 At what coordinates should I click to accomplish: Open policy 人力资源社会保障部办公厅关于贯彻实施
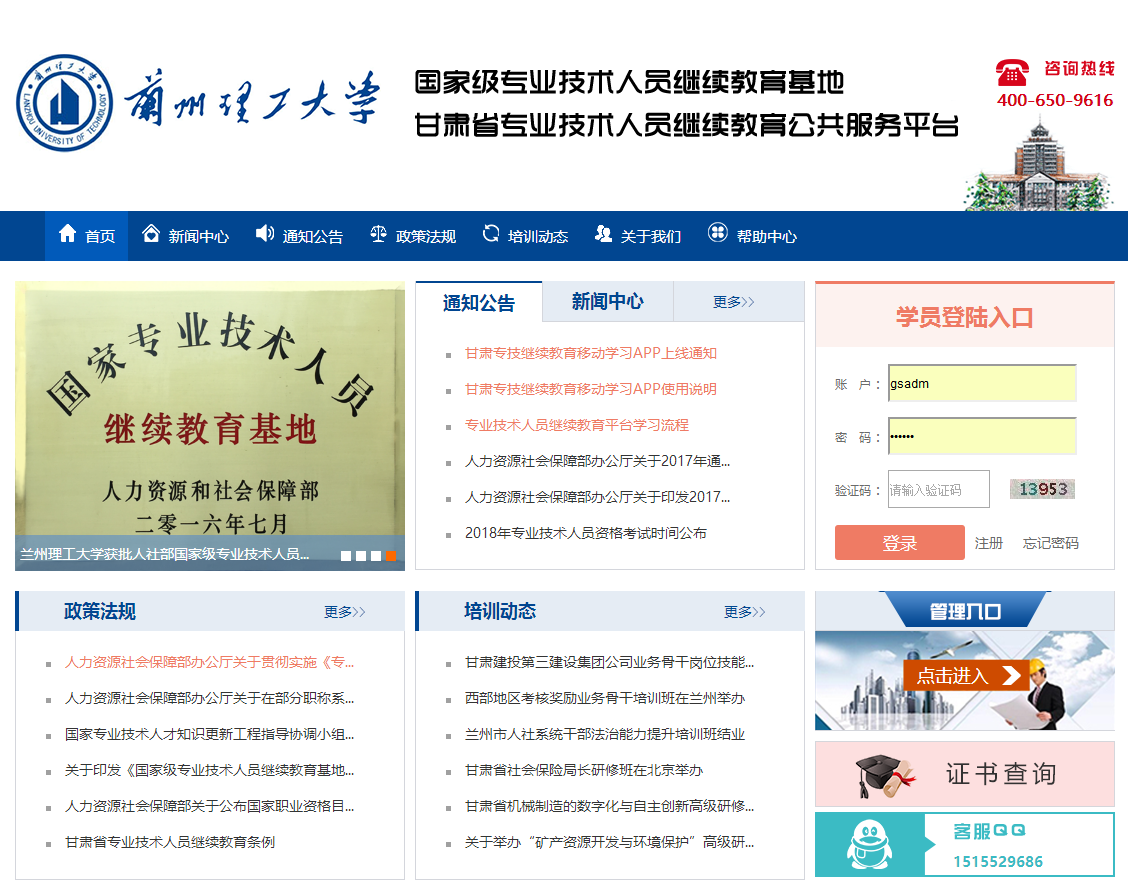[209, 663]
